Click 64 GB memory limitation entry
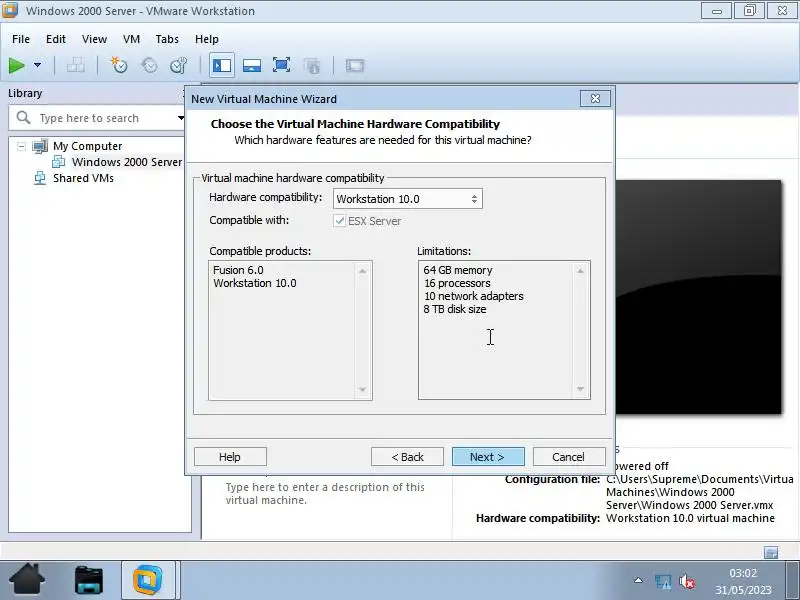 pyautogui.click(x=458, y=270)
